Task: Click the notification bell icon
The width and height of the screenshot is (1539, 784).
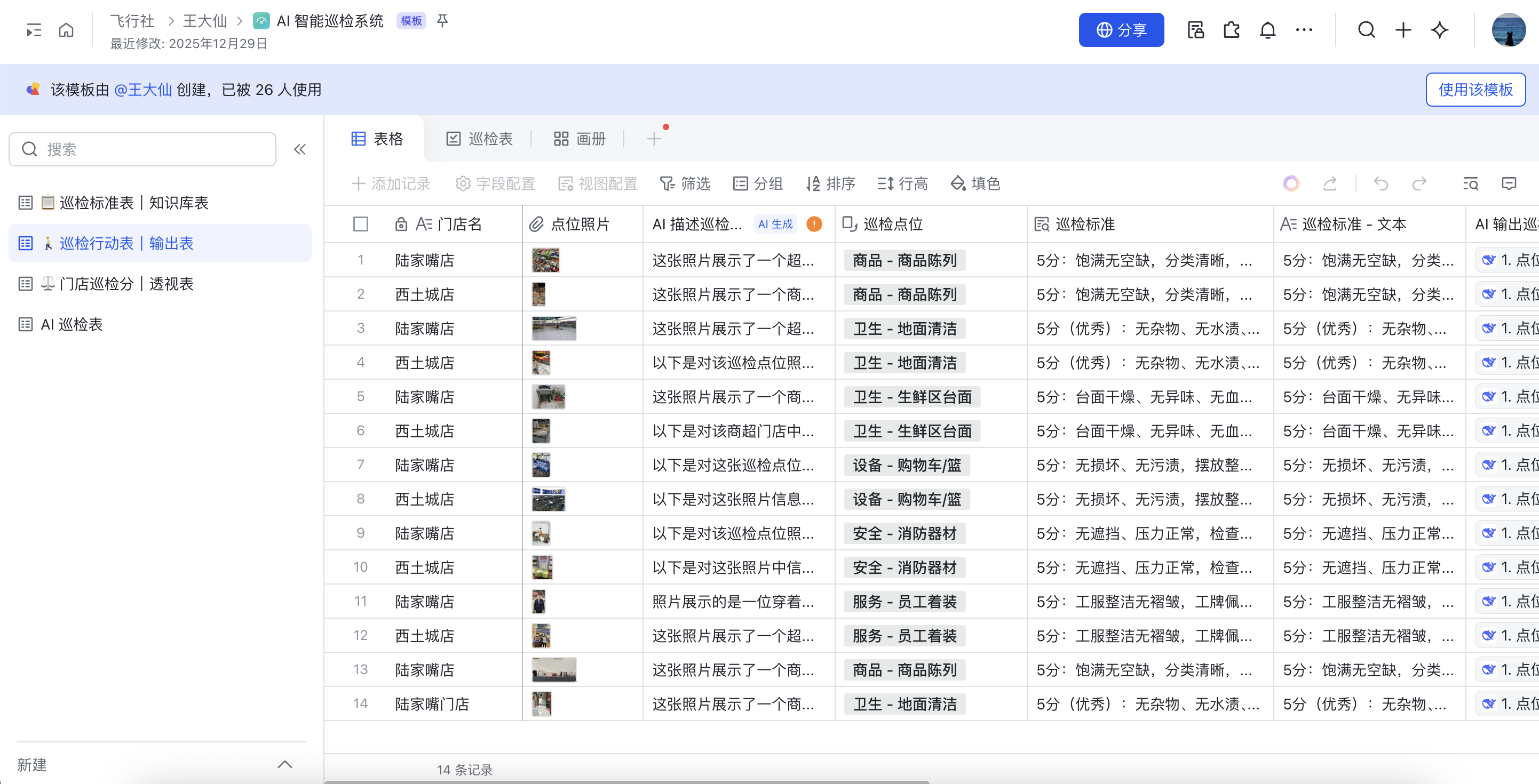Action: point(1267,30)
